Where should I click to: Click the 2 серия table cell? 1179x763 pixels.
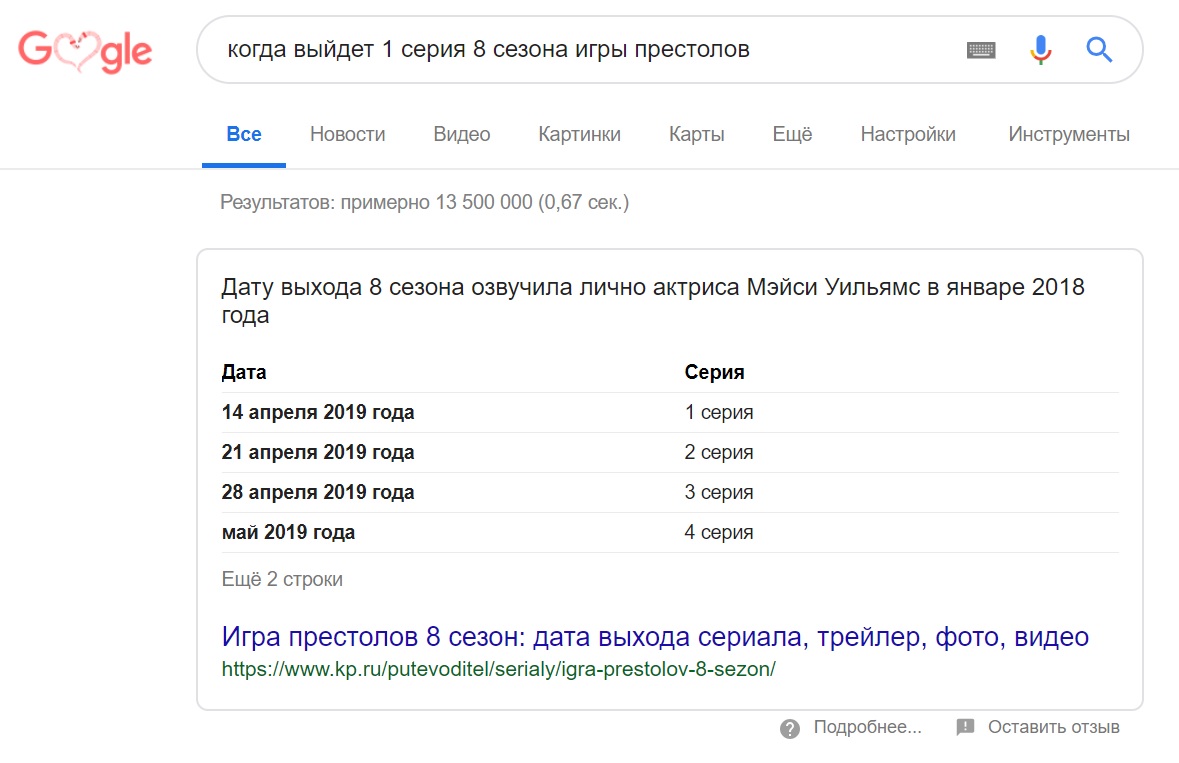click(x=719, y=452)
